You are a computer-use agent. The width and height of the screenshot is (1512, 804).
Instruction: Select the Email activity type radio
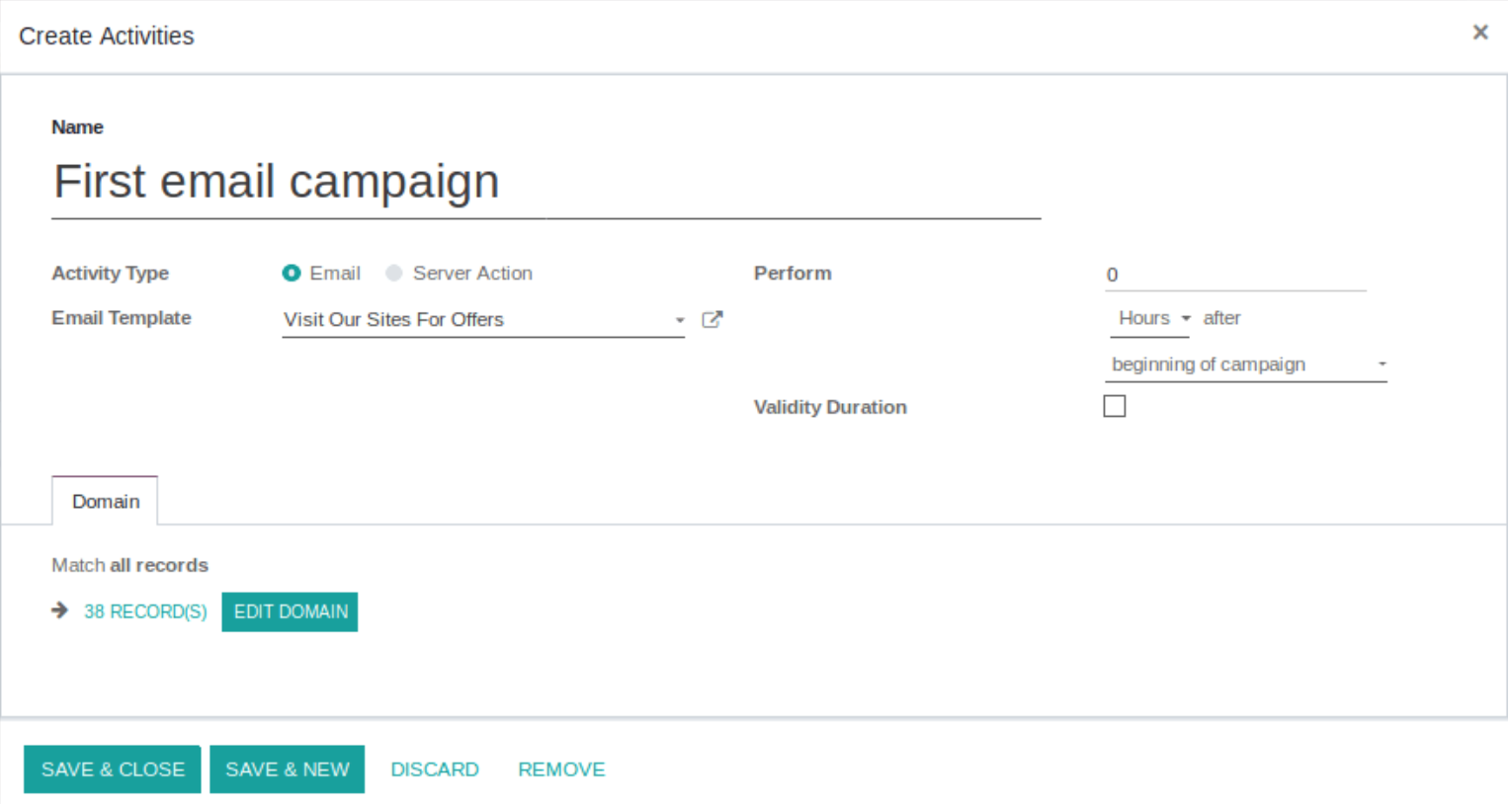coord(292,274)
